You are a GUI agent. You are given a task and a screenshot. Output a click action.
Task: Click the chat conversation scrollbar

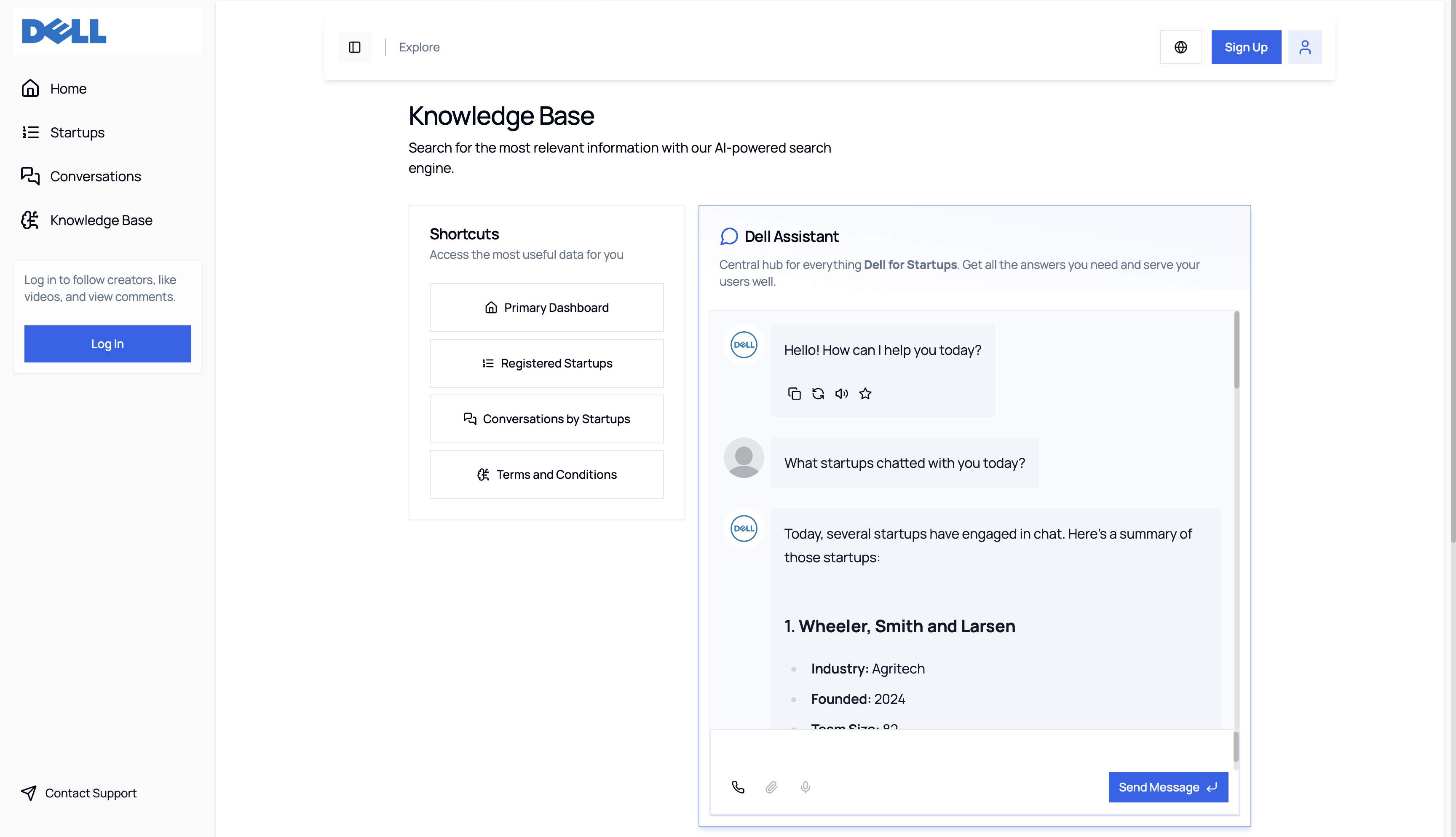(x=1236, y=351)
